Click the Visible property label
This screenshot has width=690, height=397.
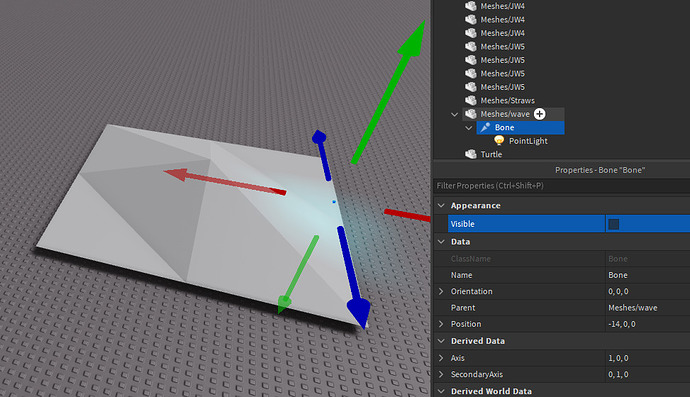coord(462,224)
